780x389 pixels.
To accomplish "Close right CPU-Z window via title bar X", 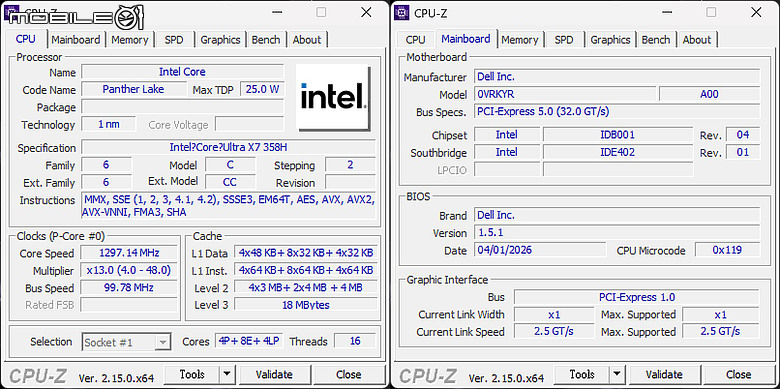I will click(x=756, y=12).
